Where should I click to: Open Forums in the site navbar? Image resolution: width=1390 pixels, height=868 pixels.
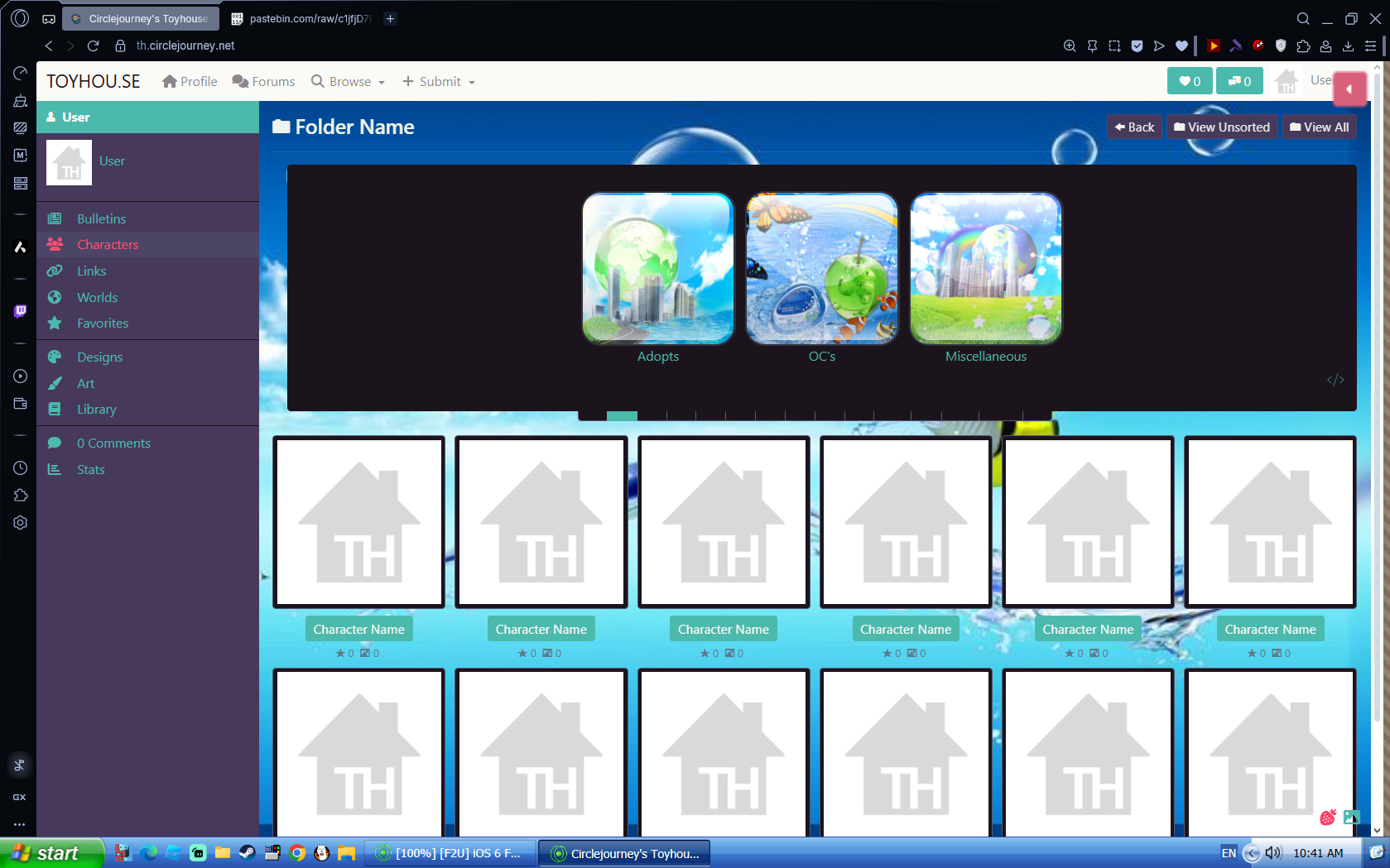point(263,81)
